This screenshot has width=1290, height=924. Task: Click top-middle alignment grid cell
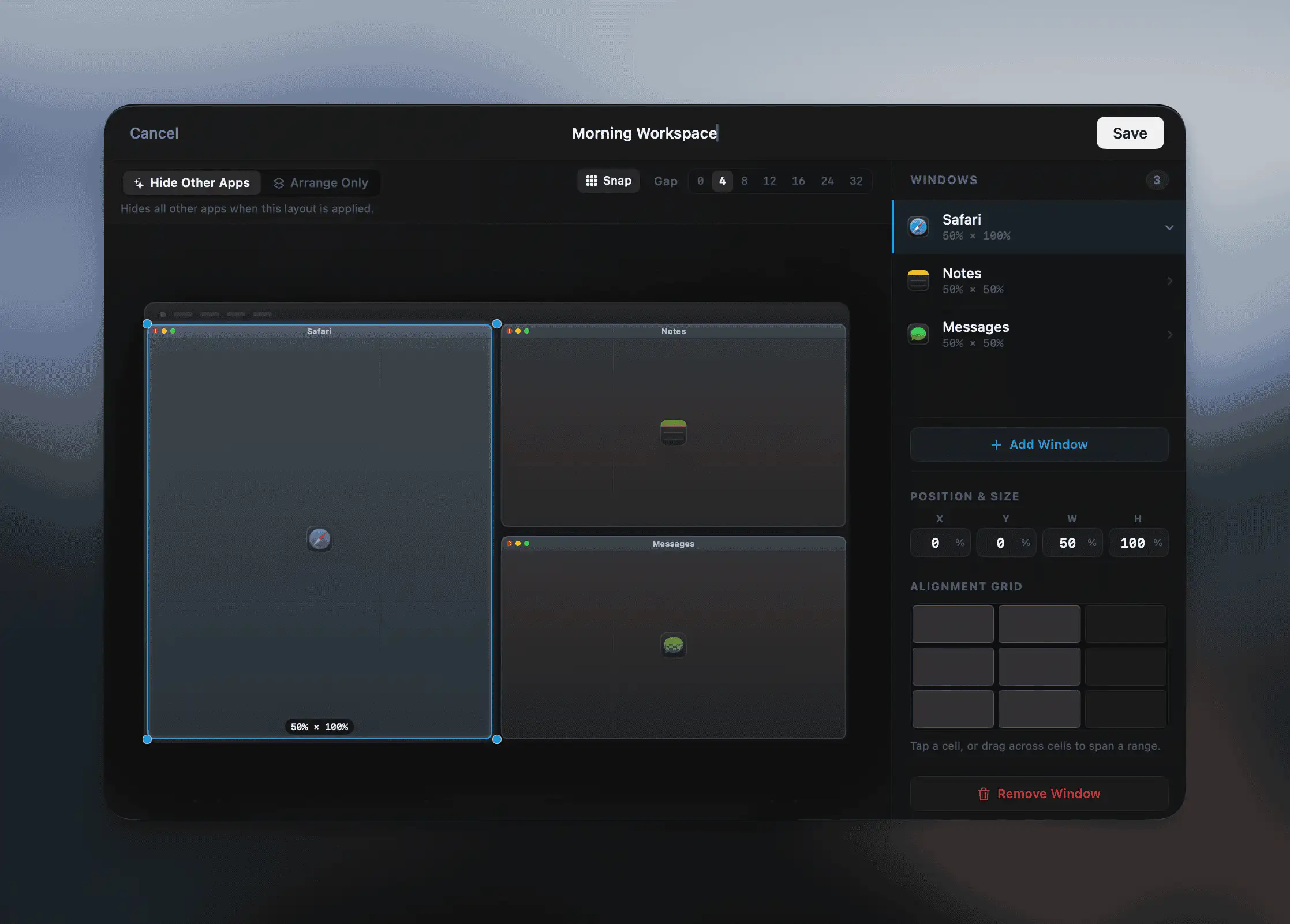[1039, 624]
